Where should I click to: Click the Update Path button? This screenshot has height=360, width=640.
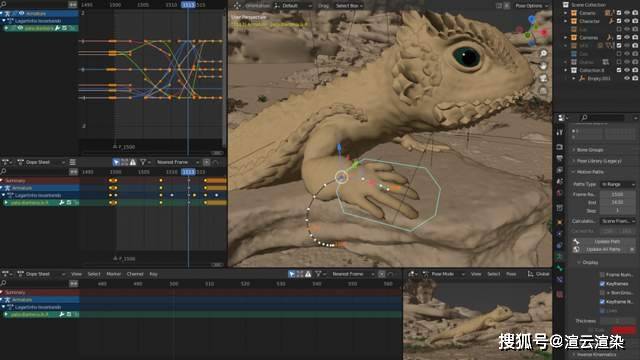(x=604, y=242)
